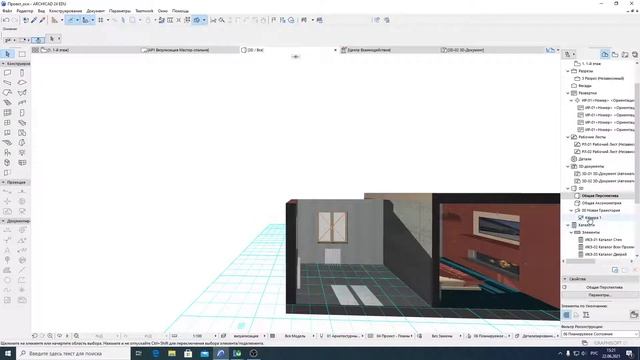Collapse the Каталоги tree node
The image size is (640, 360).
pyautogui.click(x=568, y=225)
